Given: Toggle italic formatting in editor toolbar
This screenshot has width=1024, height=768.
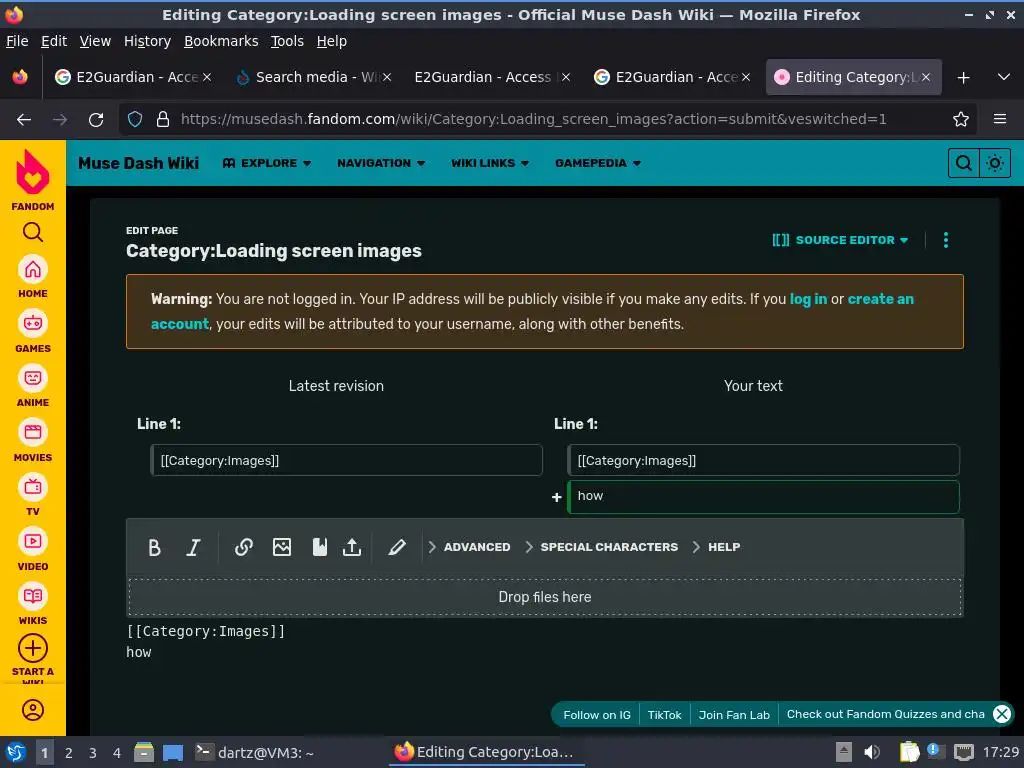Looking at the screenshot, I should click(x=193, y=547).
